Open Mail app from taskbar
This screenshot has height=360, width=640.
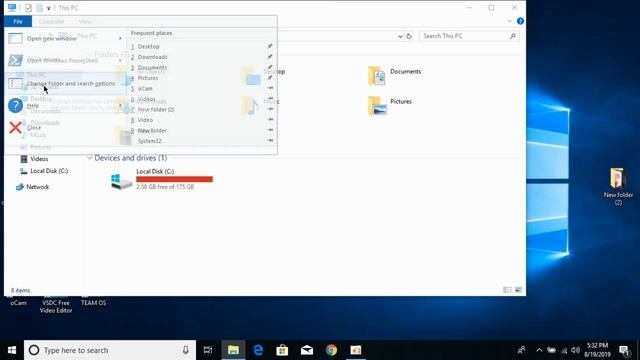click(307, 350)
